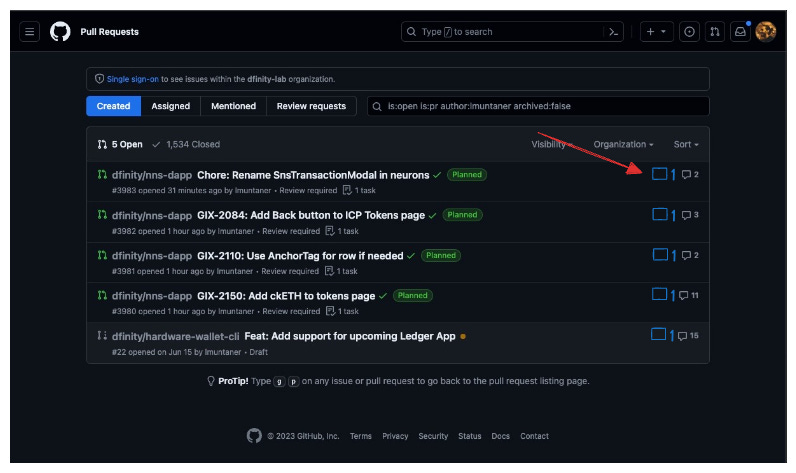This screenshot has height=473, width=796.
Task: Open pull requests icon in header
Action: tap(714, 32)
